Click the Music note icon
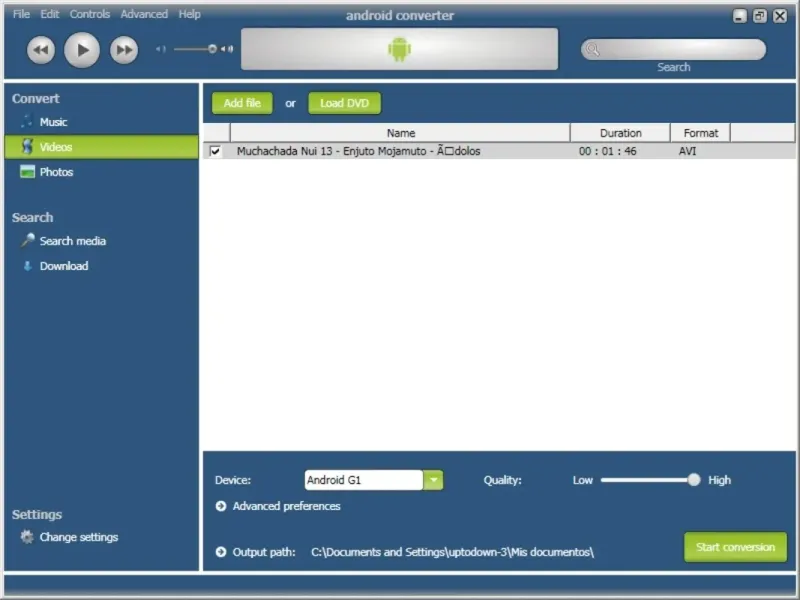The height and width of the screenshot is (600, 800). [x=27, y=121]
